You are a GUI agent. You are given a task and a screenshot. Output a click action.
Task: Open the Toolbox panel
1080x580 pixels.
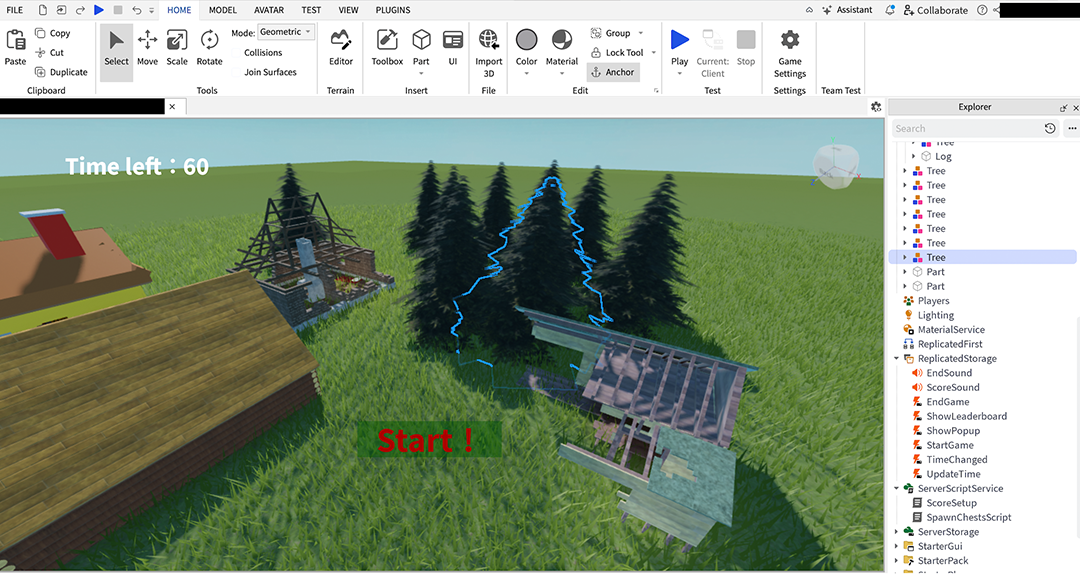coord(387,47)
